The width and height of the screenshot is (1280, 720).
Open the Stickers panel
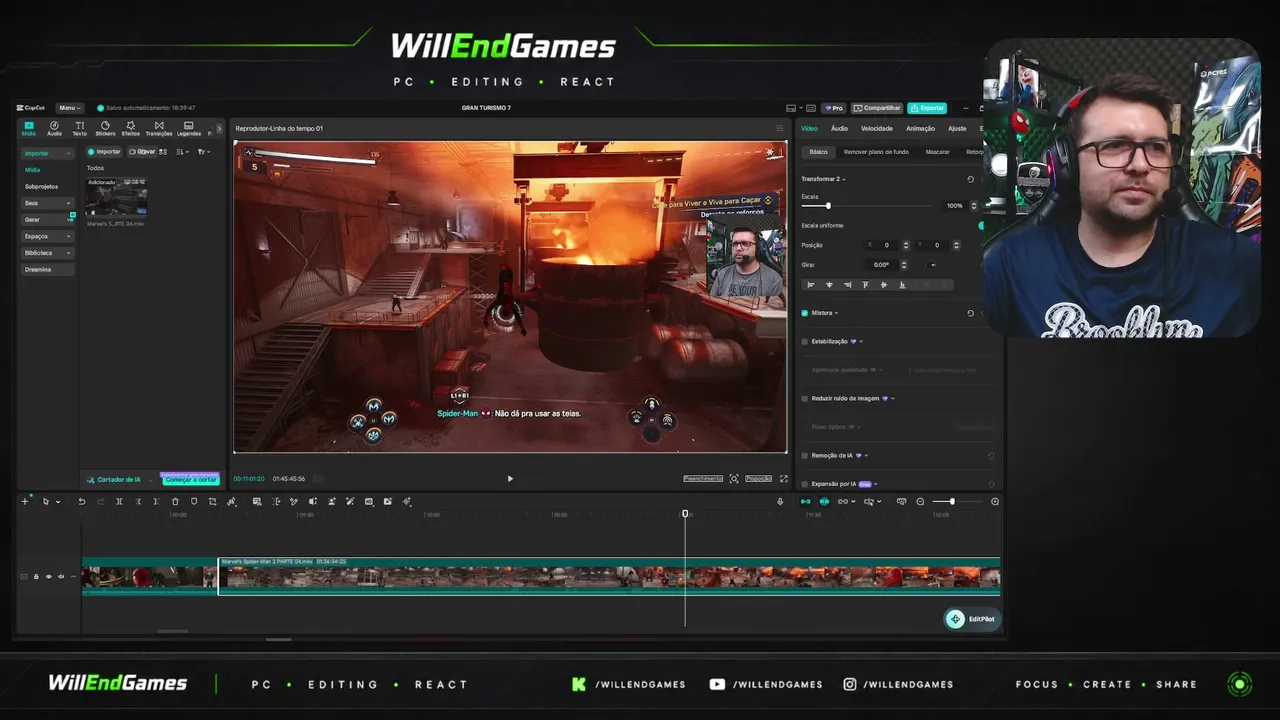[105, 128]
